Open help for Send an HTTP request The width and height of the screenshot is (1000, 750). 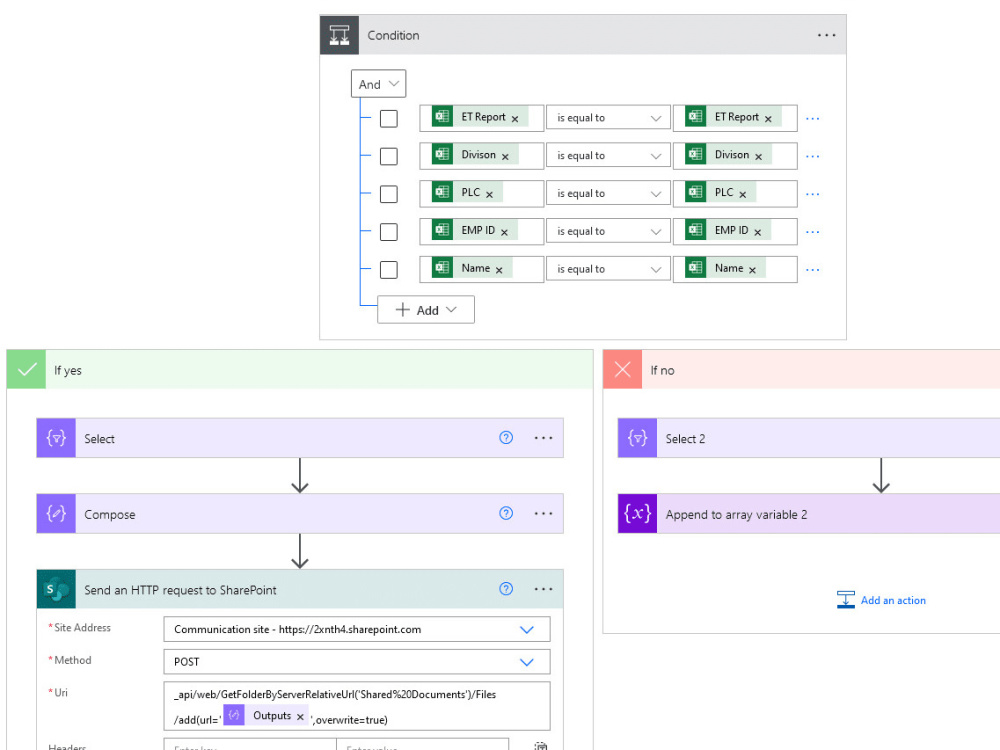506,589
